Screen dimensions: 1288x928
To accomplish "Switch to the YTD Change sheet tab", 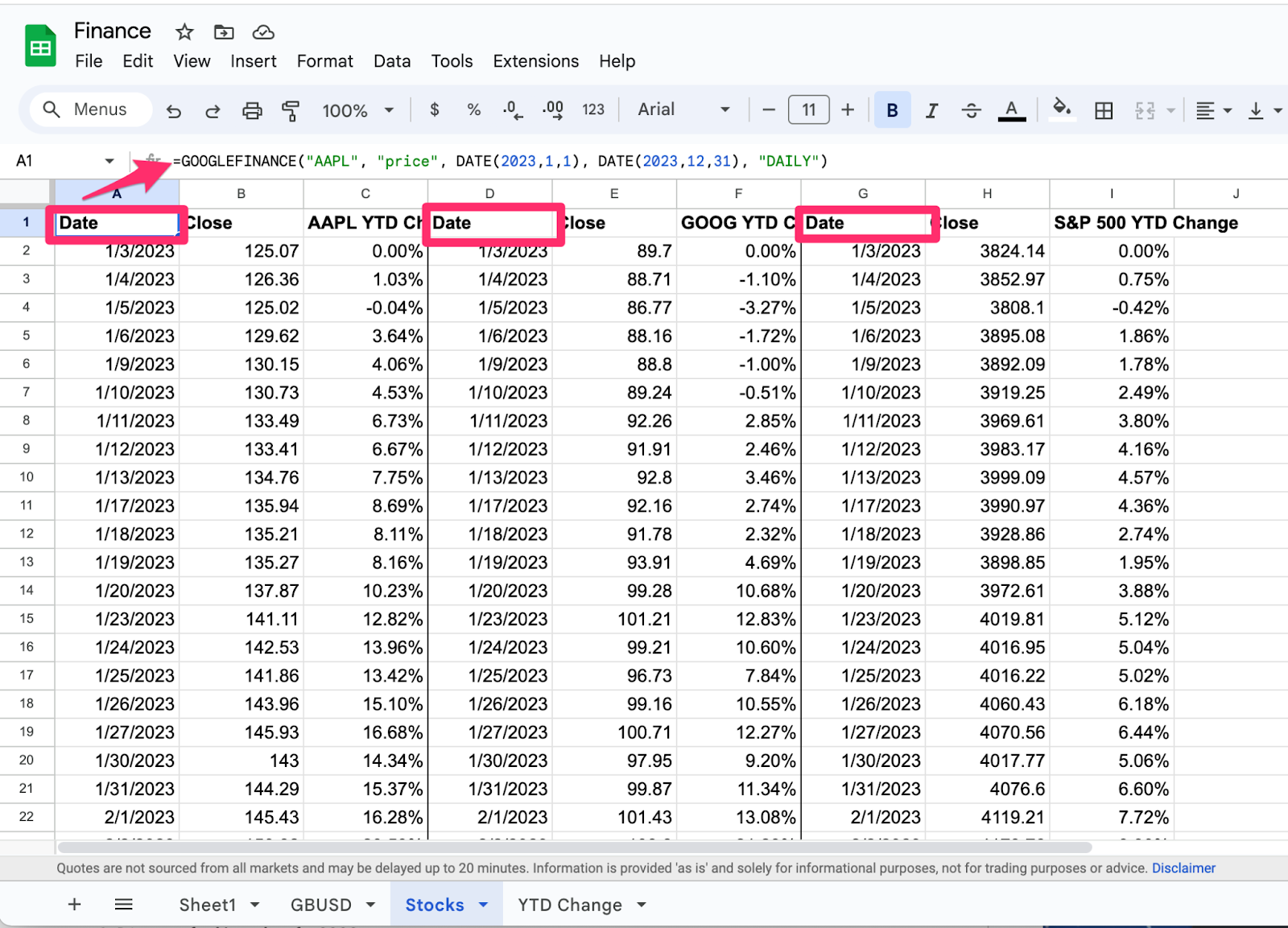I will [569, 905].
